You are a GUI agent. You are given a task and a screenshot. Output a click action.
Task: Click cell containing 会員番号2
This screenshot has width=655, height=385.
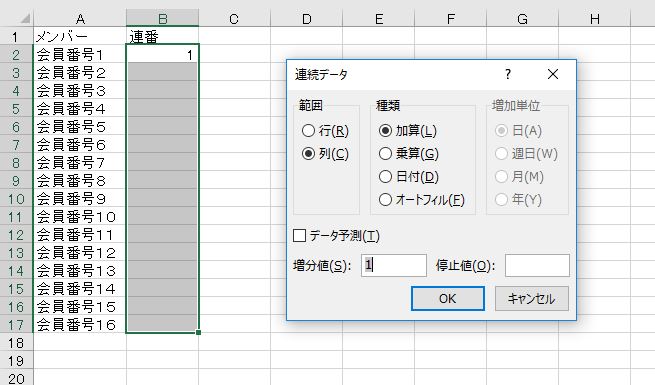(x=80, y=72)
